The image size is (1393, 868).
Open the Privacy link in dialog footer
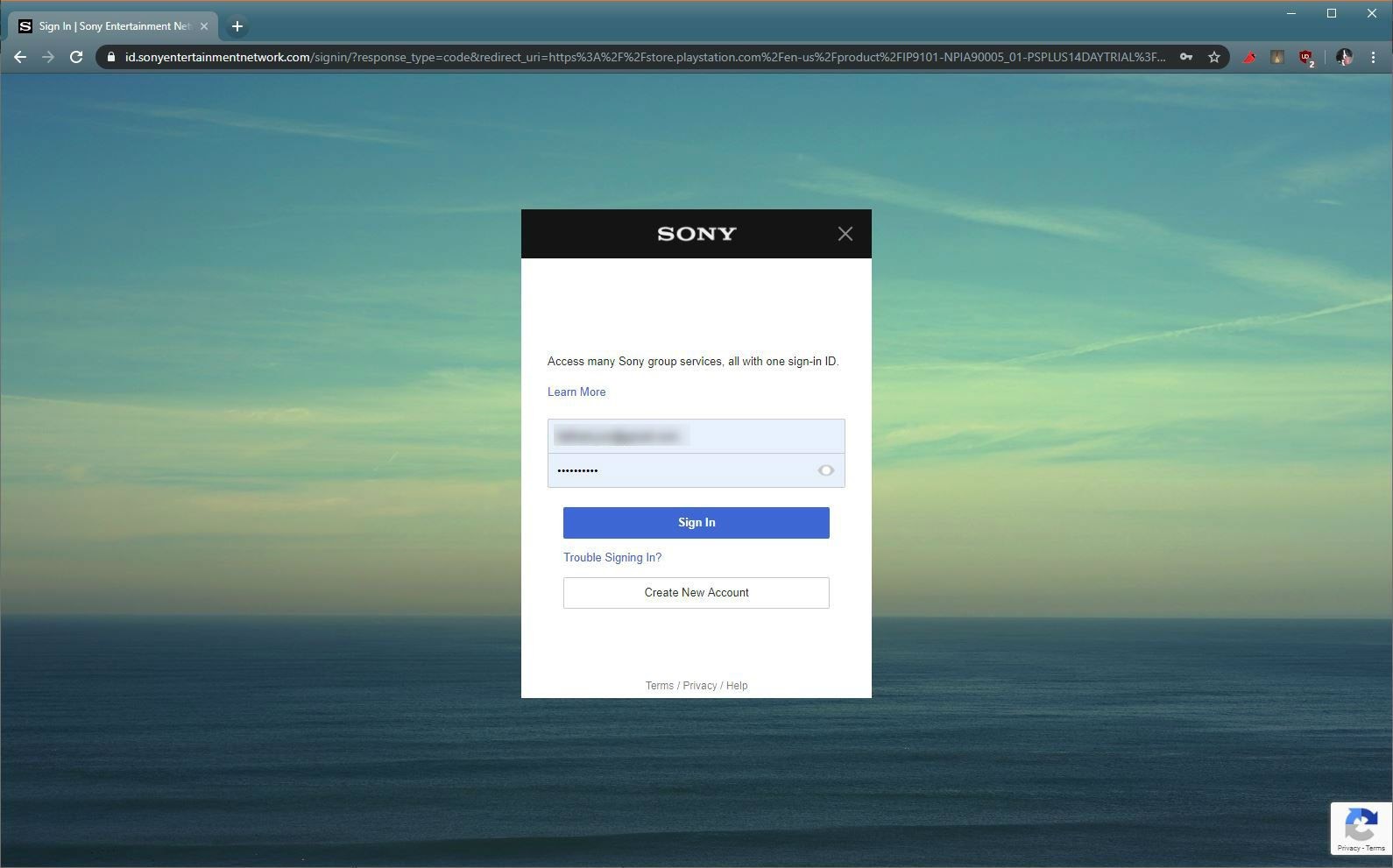pos(700,686)
